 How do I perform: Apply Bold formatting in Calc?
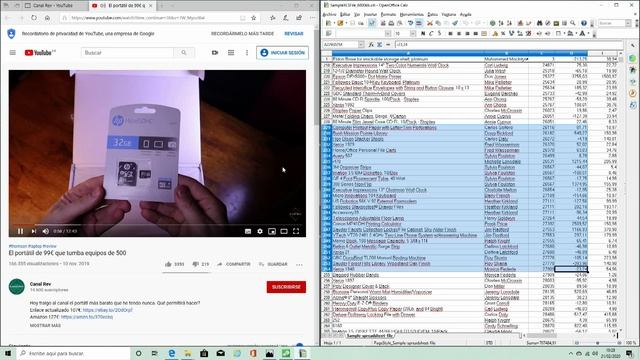[423, 33]
